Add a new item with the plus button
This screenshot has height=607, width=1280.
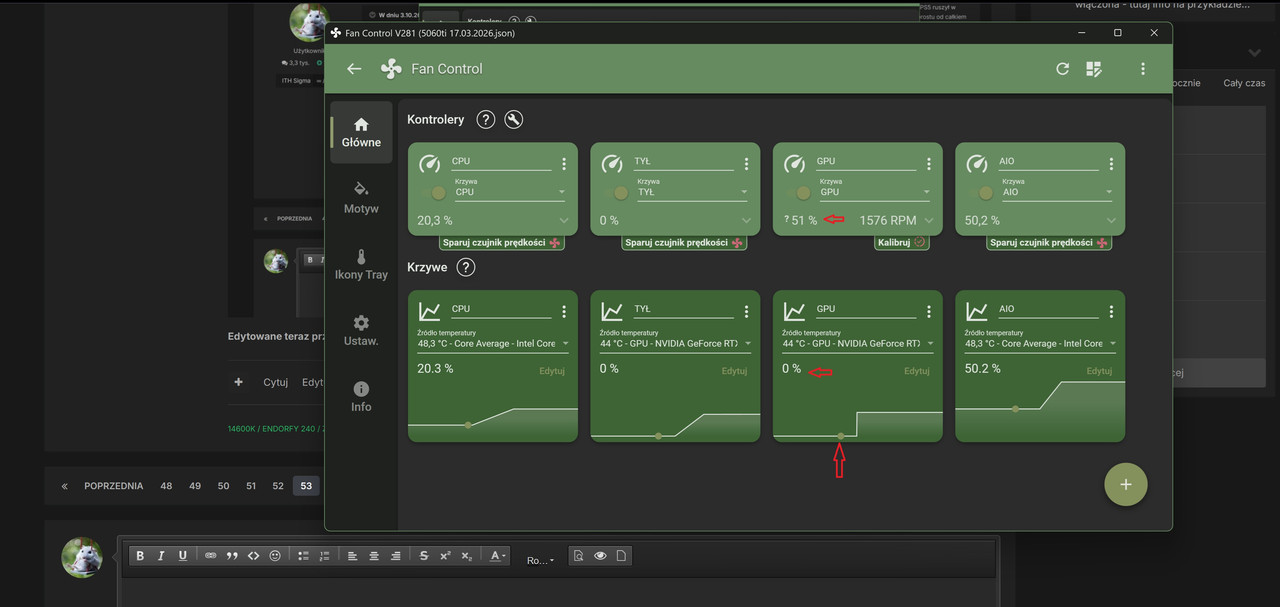tap(1126, 484)
